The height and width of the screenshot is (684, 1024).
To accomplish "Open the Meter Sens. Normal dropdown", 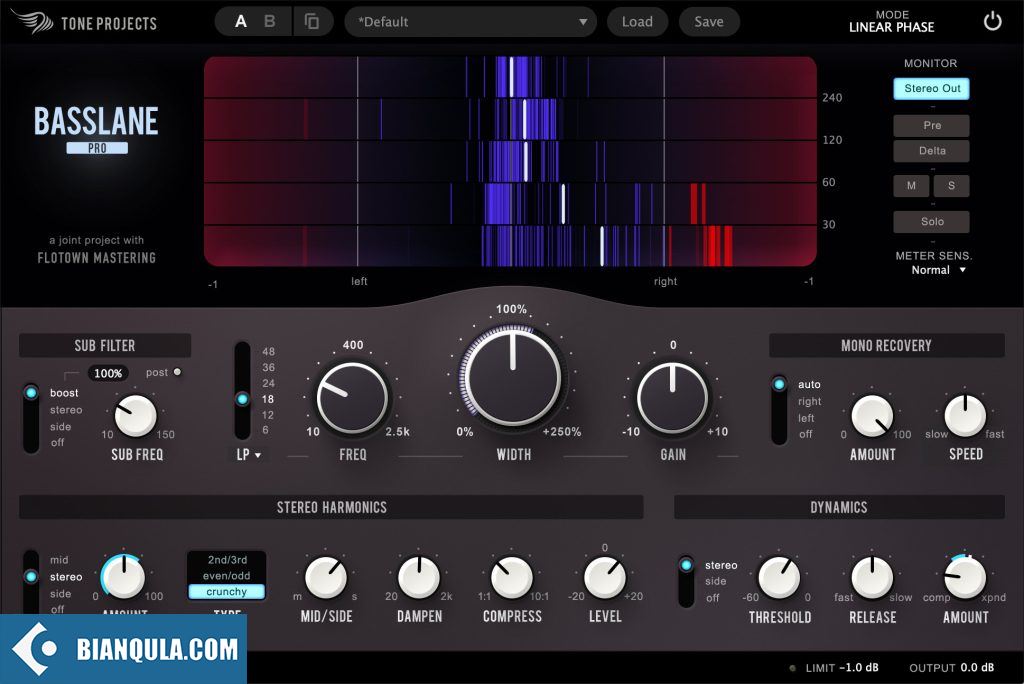I will point(938,270).
